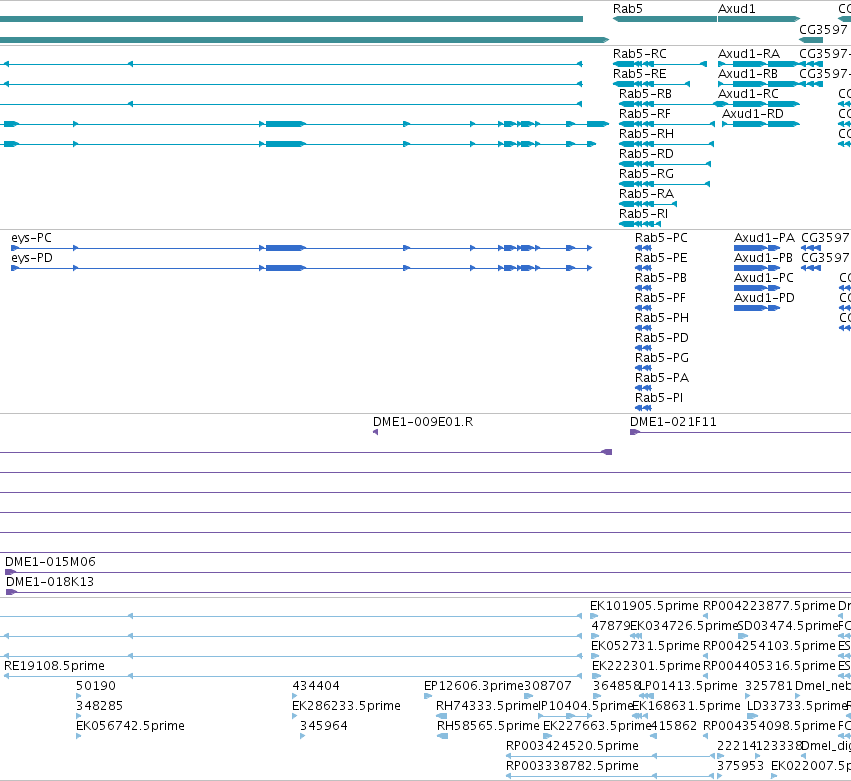Open the RP003338782.5prime EST label
Viewport: 851px width, 781px height.
572,766
